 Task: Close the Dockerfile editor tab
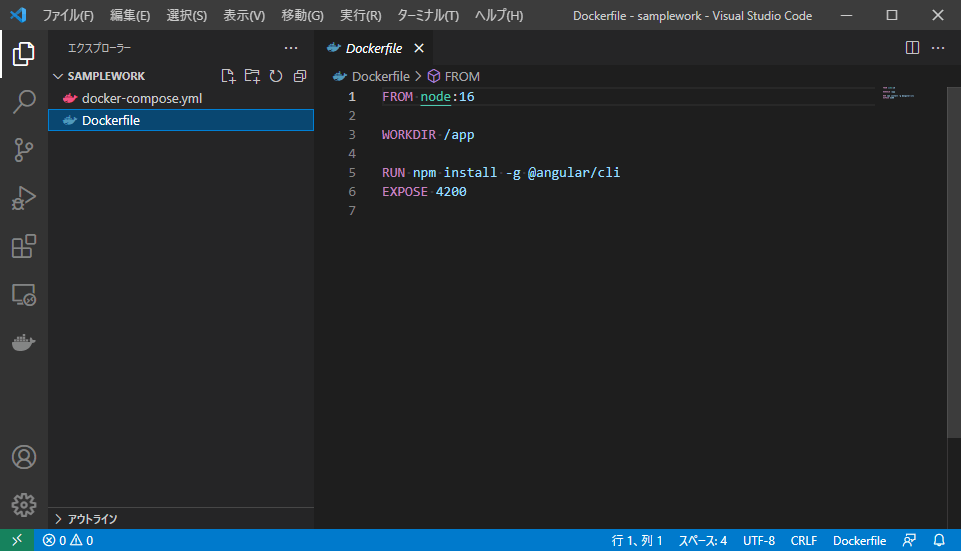pyautogui.click(x=419, y=48)
